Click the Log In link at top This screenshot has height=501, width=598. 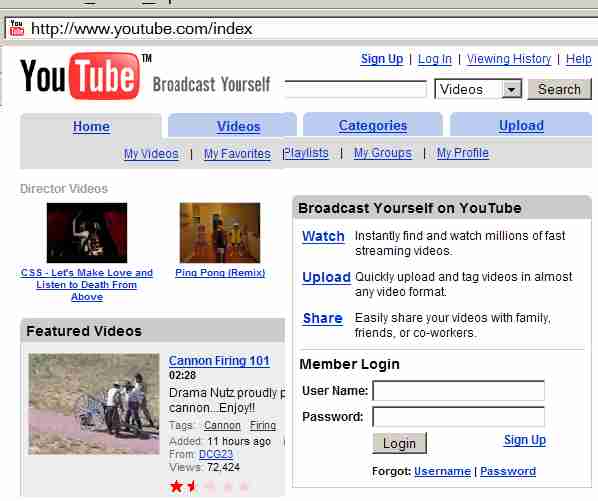[434, 59]
